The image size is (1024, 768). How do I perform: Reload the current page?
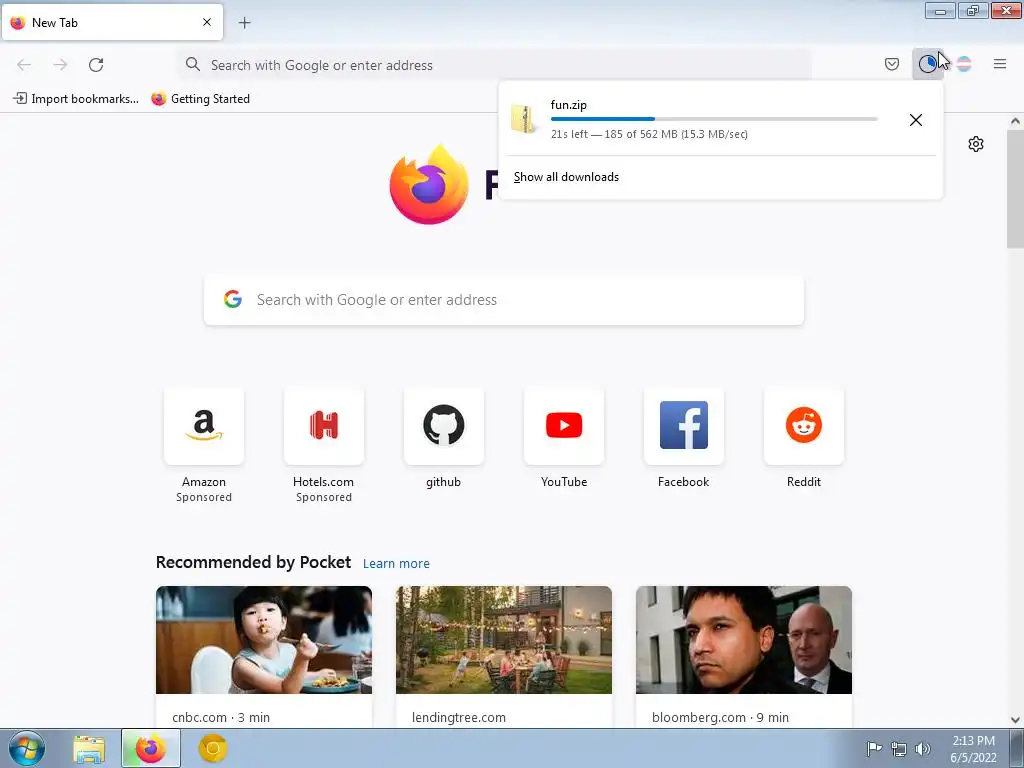[96, 65]
